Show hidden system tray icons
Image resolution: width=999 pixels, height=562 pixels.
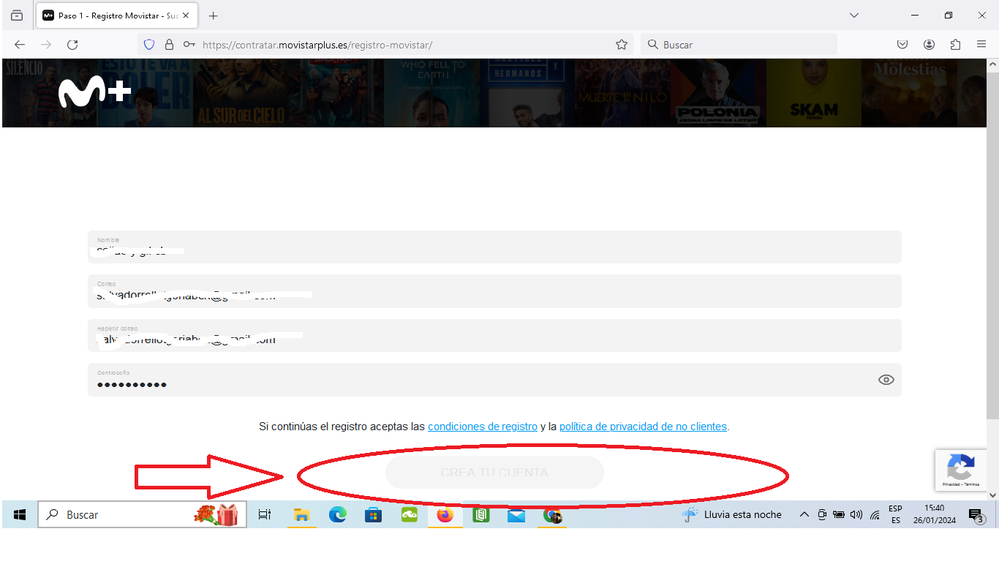coord(804,515)
